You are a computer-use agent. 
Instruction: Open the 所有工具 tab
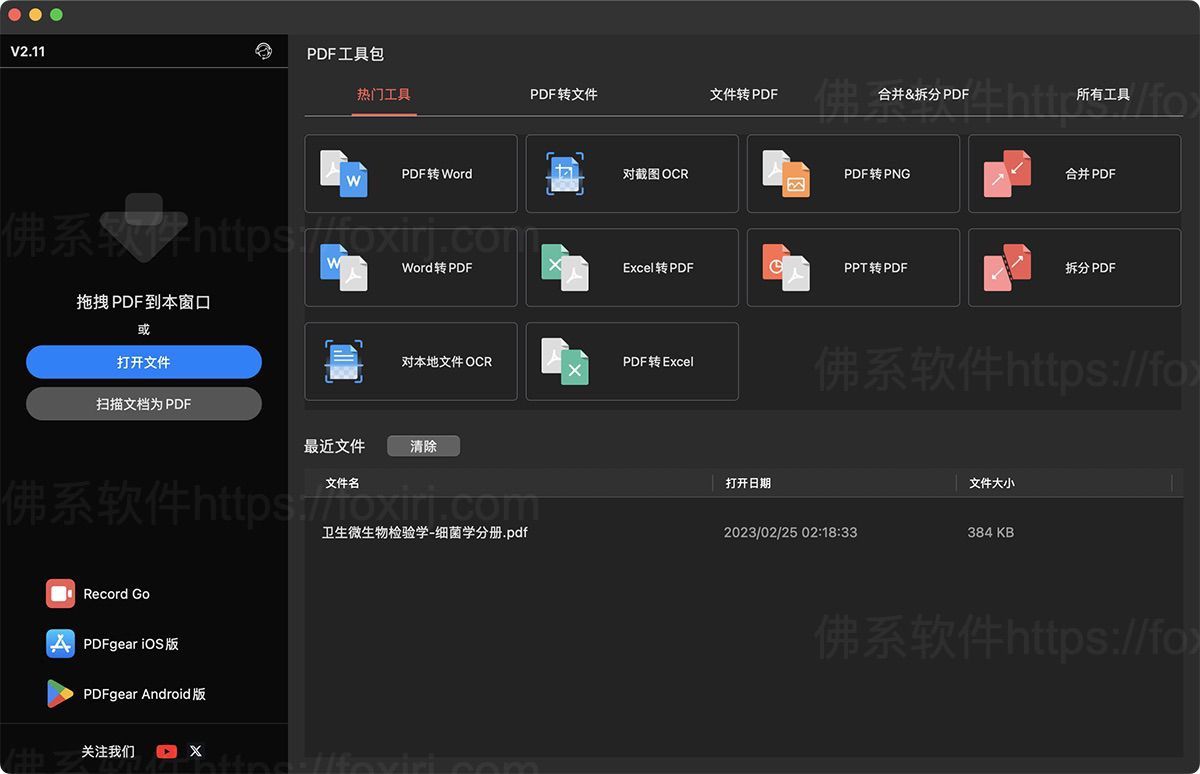pos(1103,94)
